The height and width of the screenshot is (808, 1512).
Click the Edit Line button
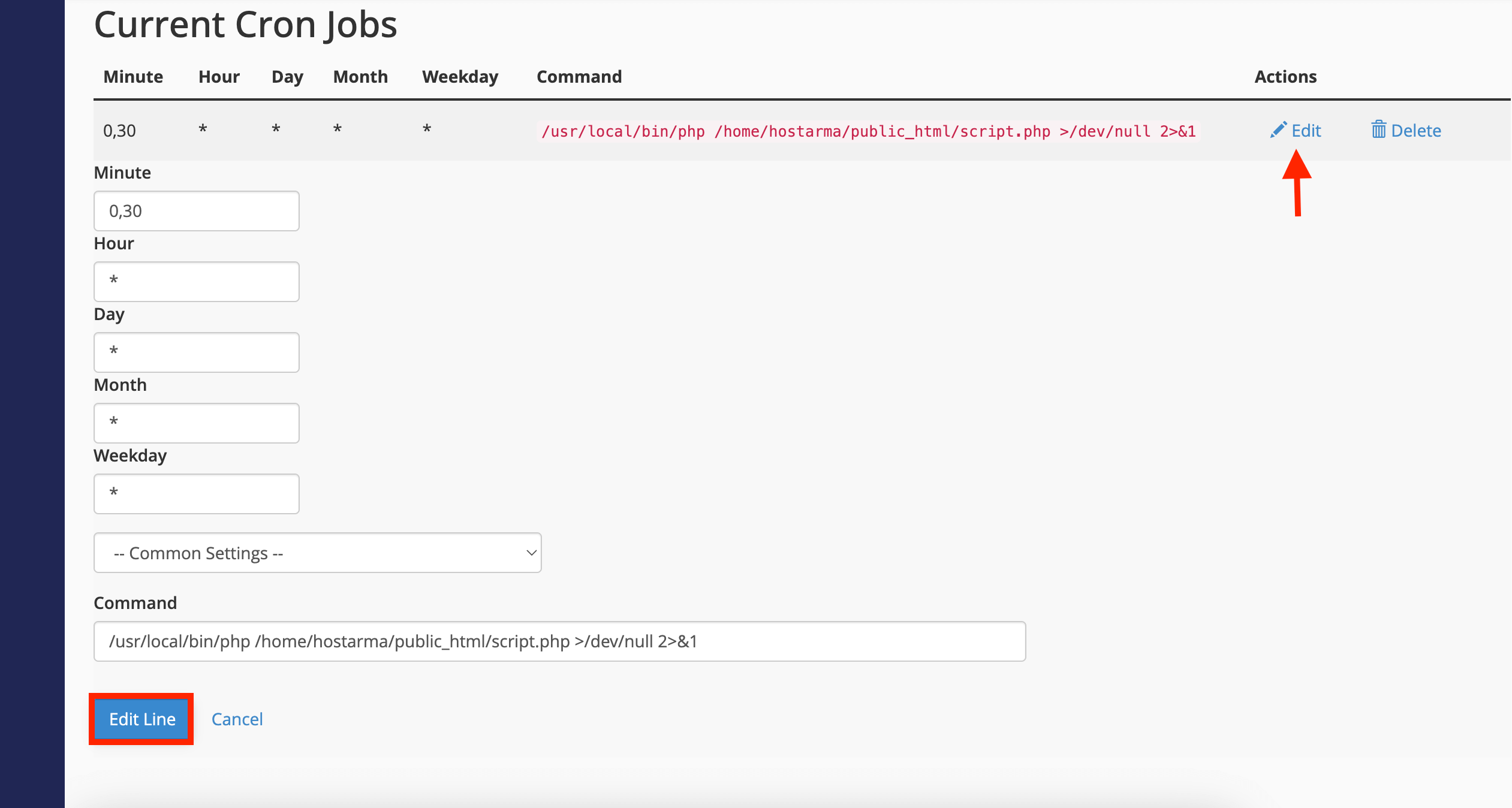(142, 719)
